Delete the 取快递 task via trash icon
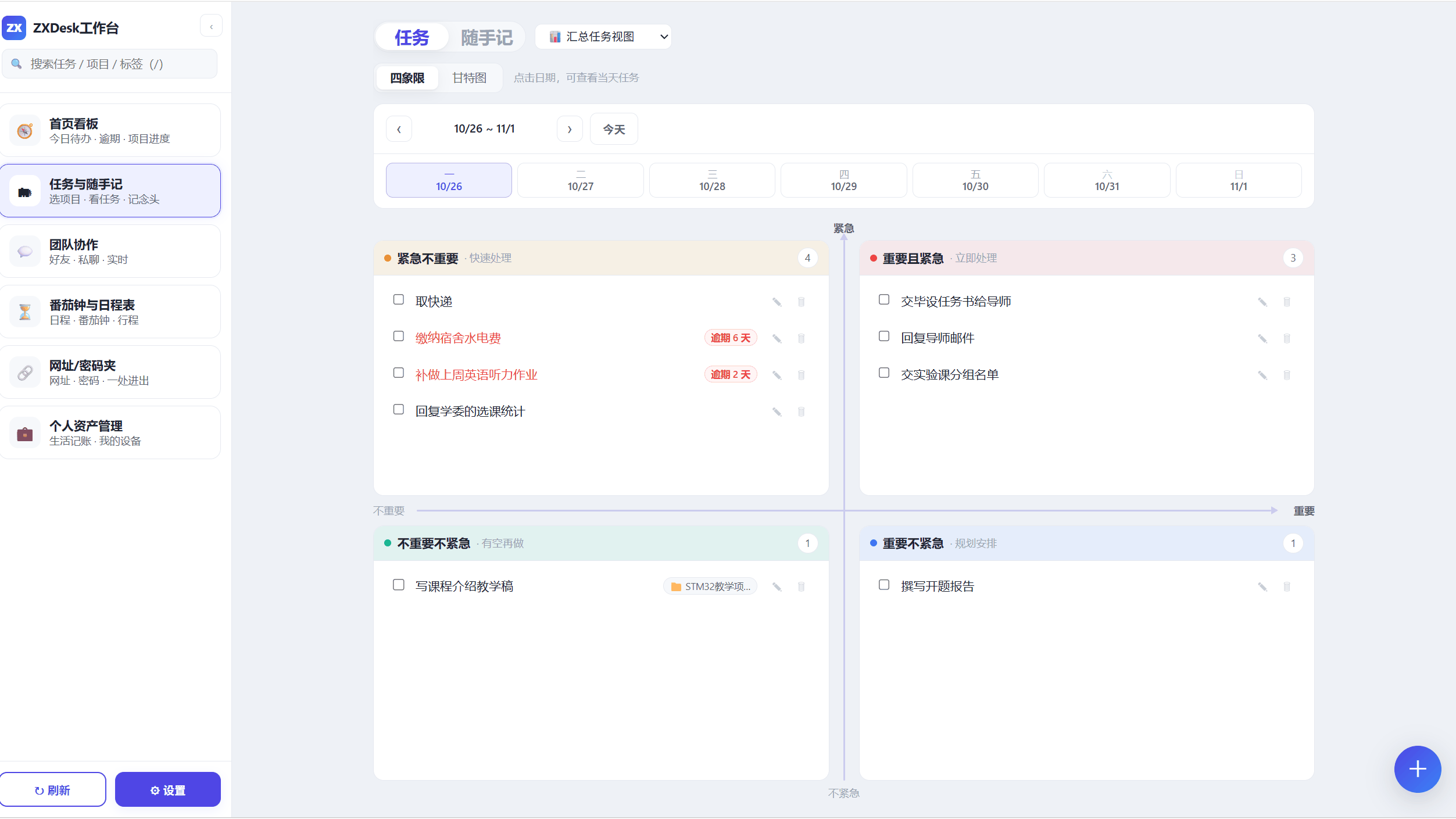 (801, 302)
